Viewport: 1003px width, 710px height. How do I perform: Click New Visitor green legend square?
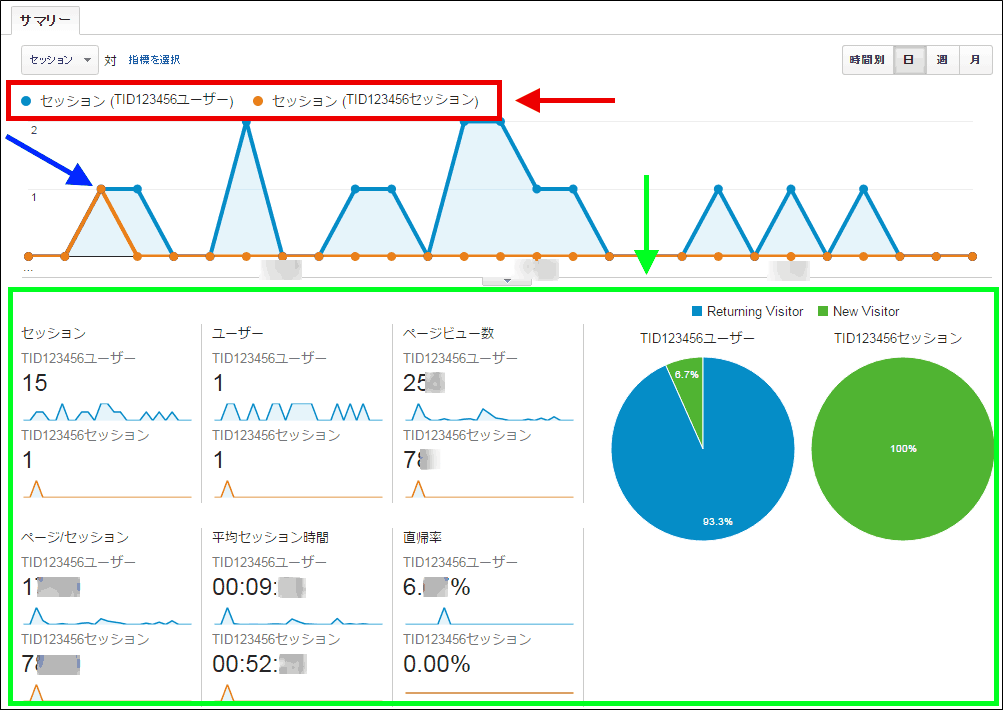823,312
